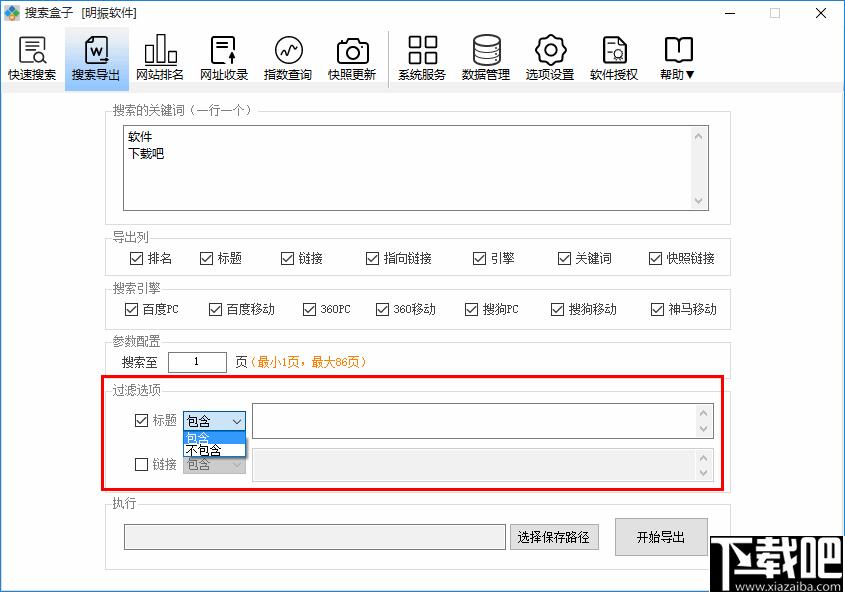The width and height of the screenshot is (845, 592).
Task: Select the keyword line 软件
Action: 140,137
